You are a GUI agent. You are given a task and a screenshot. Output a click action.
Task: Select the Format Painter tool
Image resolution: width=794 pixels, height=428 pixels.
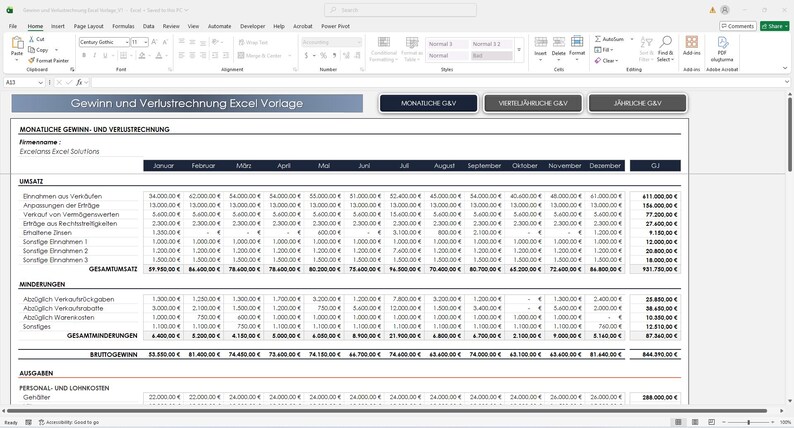click(x=49, y=60)
